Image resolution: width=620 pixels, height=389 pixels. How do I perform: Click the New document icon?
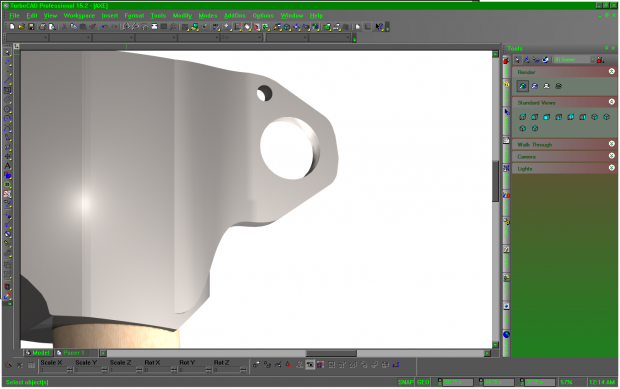coord(12,27)
